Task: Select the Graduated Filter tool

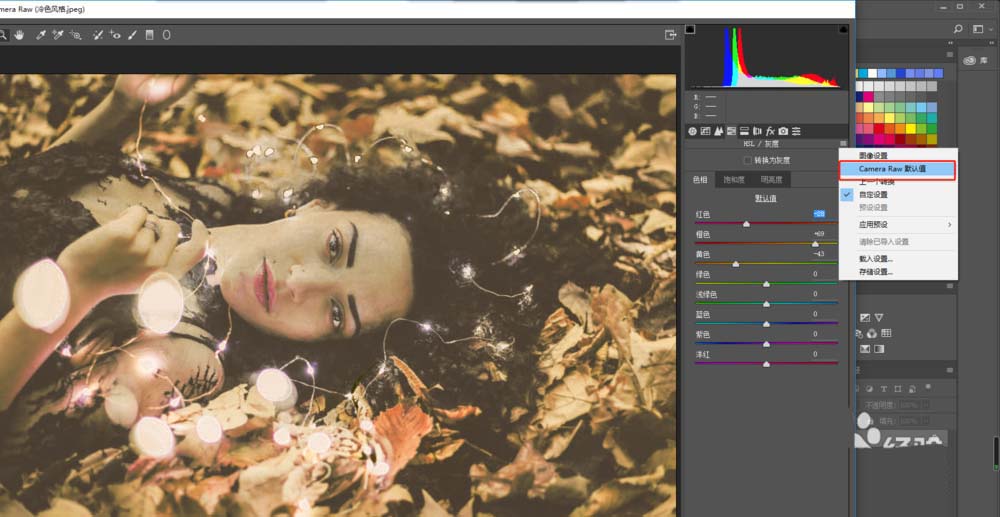Action: tap(150, 35)
